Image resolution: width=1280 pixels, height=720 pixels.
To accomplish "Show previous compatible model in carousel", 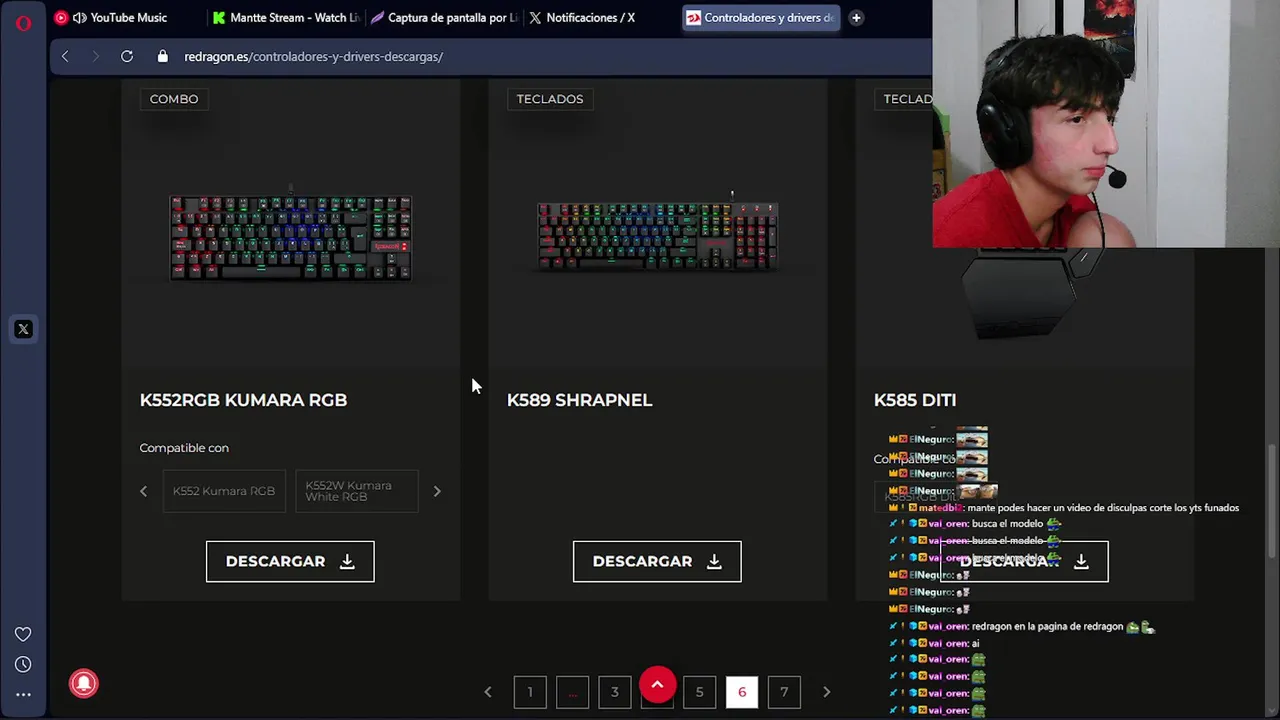I will click(x=143, y=491).
